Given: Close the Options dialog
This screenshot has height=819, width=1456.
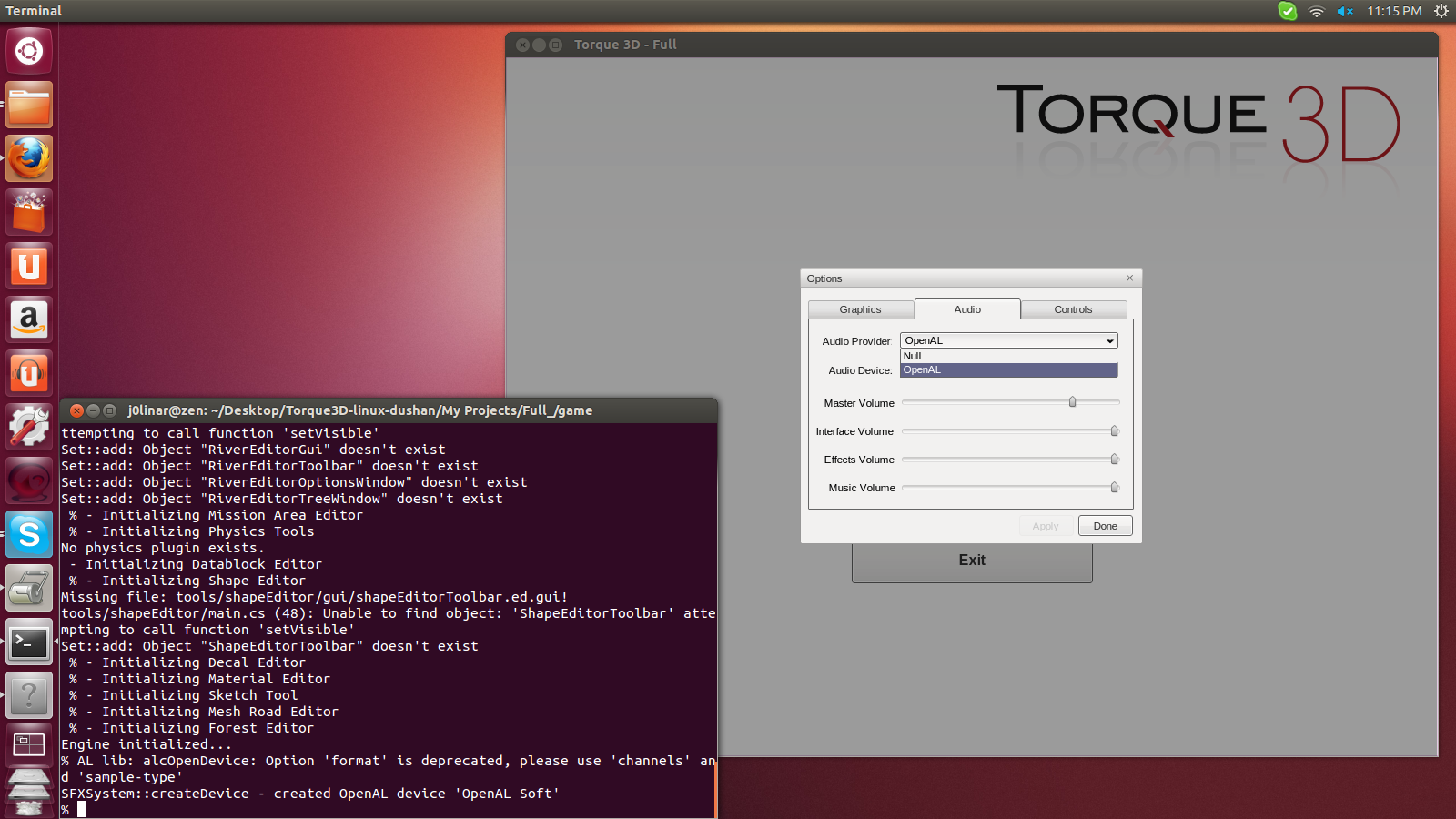Looking at the screenshot, I should click(1129, 278).
